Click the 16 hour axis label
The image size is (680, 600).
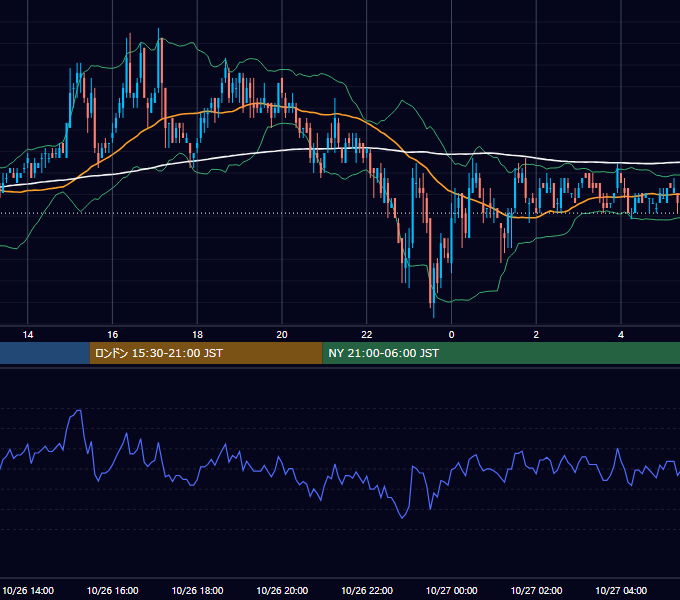coord(112,335)
